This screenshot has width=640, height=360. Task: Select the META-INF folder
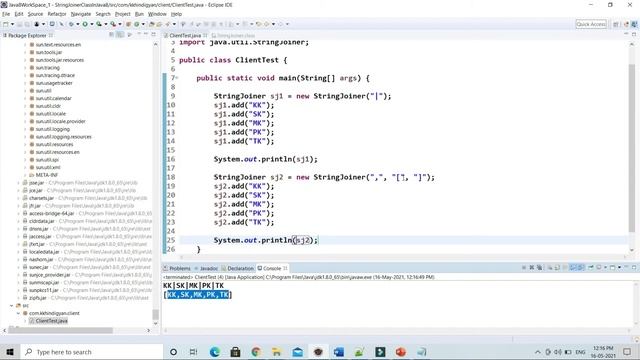click(x=46, y=175)
